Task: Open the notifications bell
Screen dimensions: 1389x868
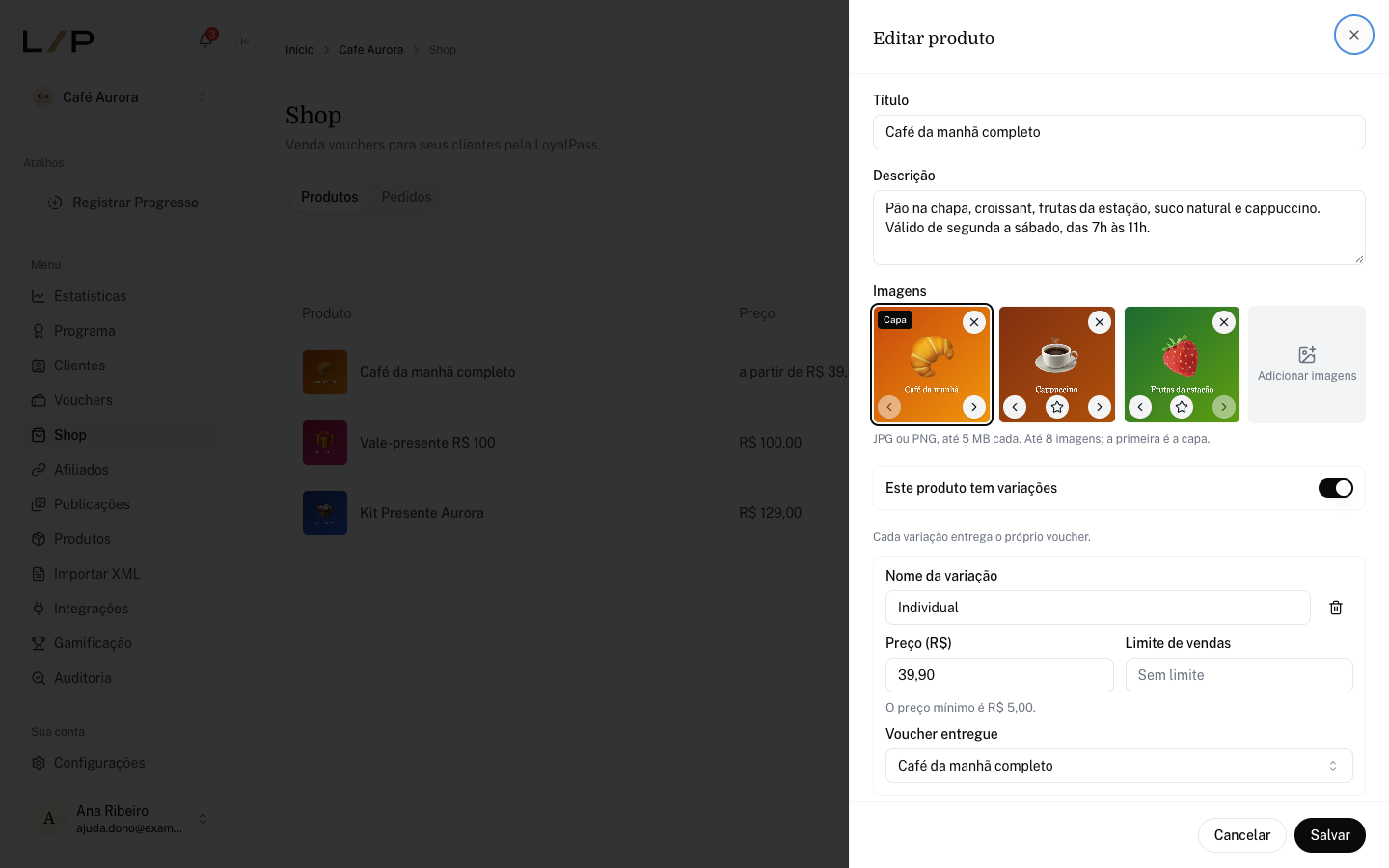Action: [205, 41]
